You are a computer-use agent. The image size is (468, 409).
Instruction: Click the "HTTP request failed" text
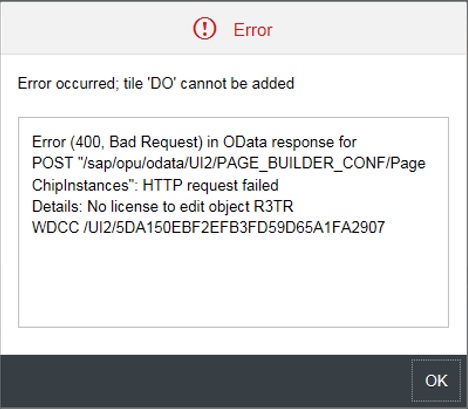click(211, 185)
